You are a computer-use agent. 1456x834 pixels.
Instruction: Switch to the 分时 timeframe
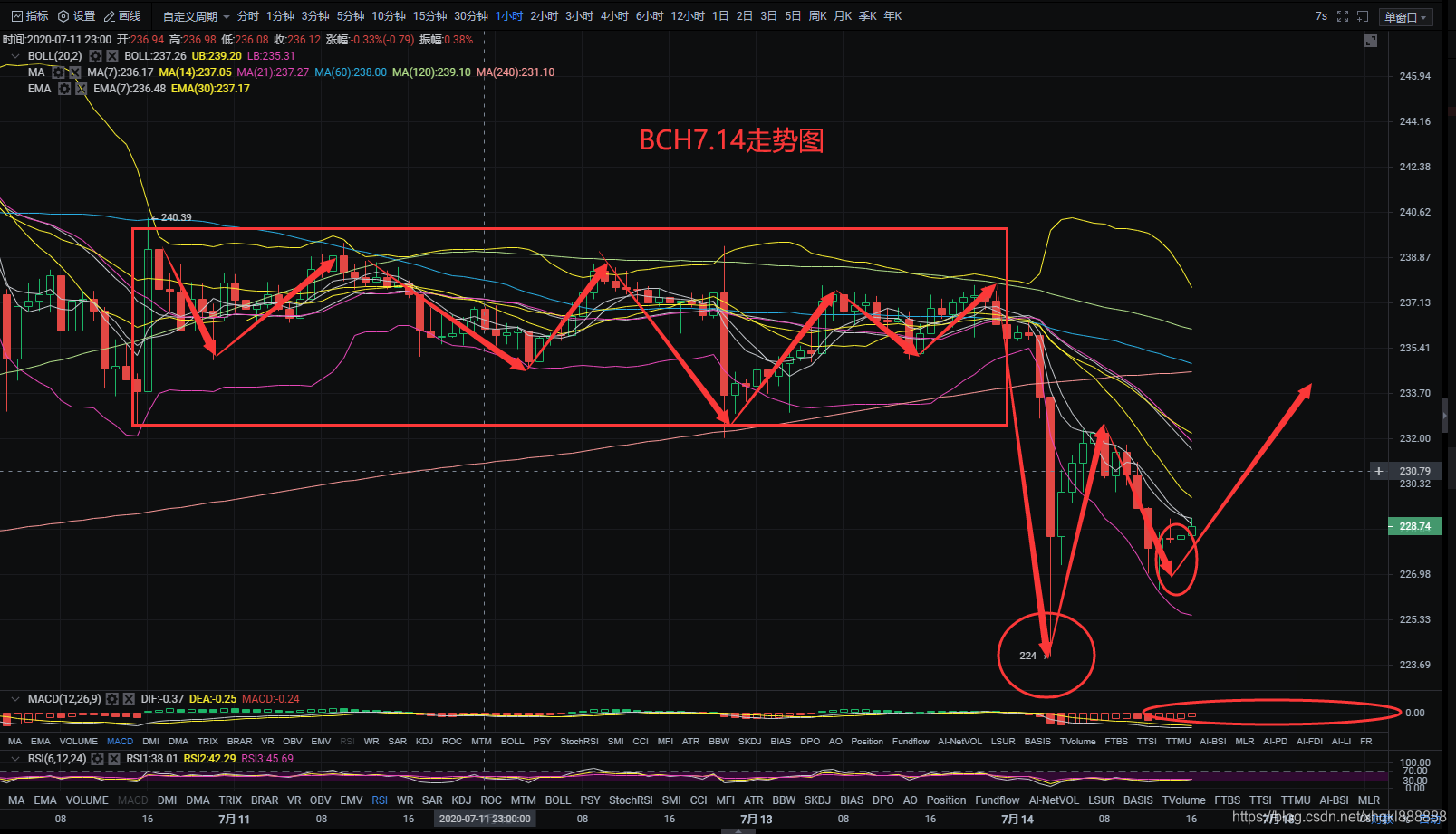[247, 16]
